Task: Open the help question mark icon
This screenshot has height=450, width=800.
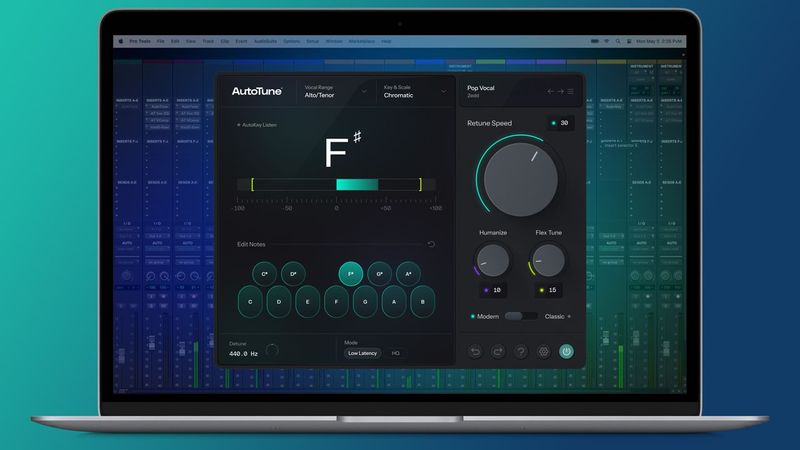Action: pos(521,352)
